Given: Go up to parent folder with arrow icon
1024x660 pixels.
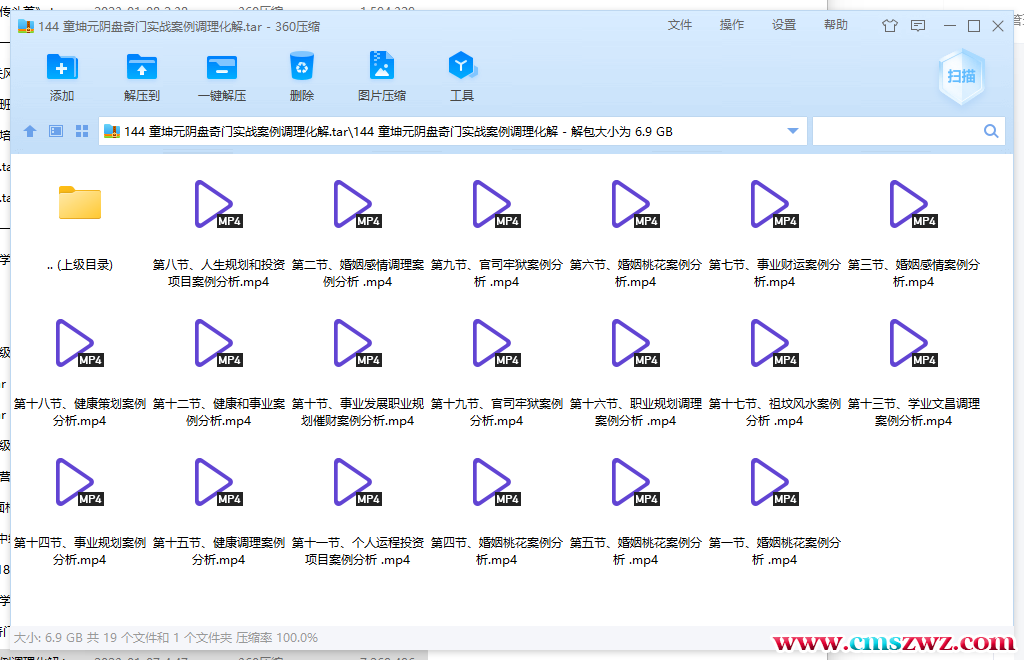Looking at the screenshot, I should [x=29, y=131].
